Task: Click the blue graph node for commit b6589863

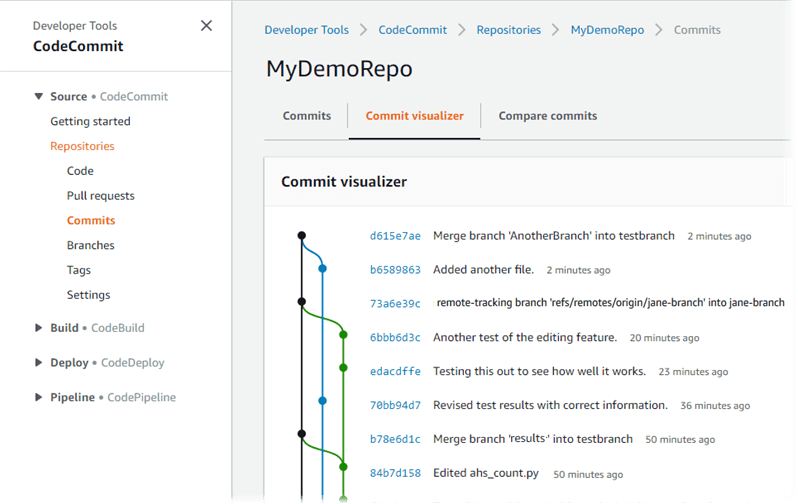Action: click(x=322, y=269)
